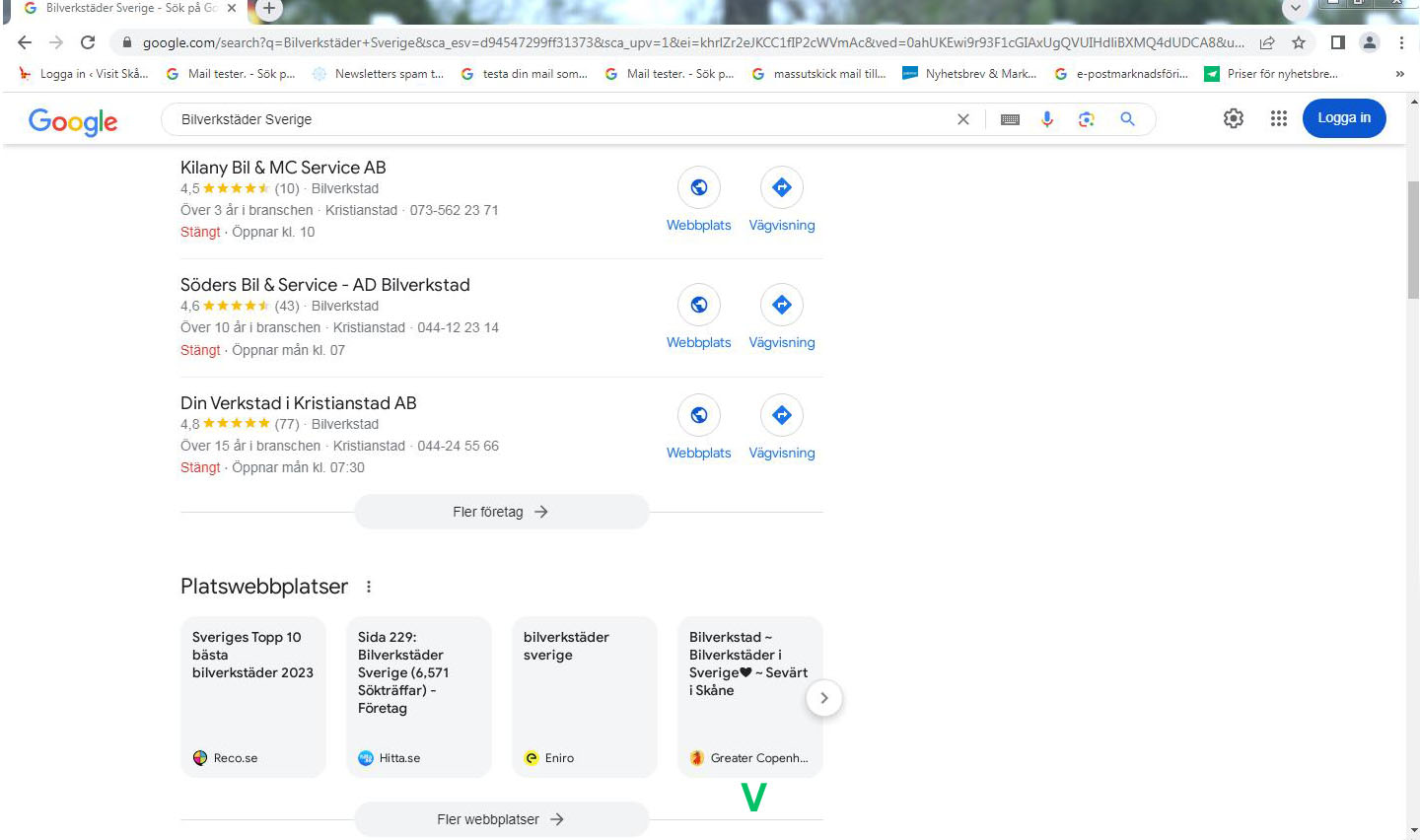Open the Google apps grid
The image size is (1420, 840).
click(x=1279, y=118)
